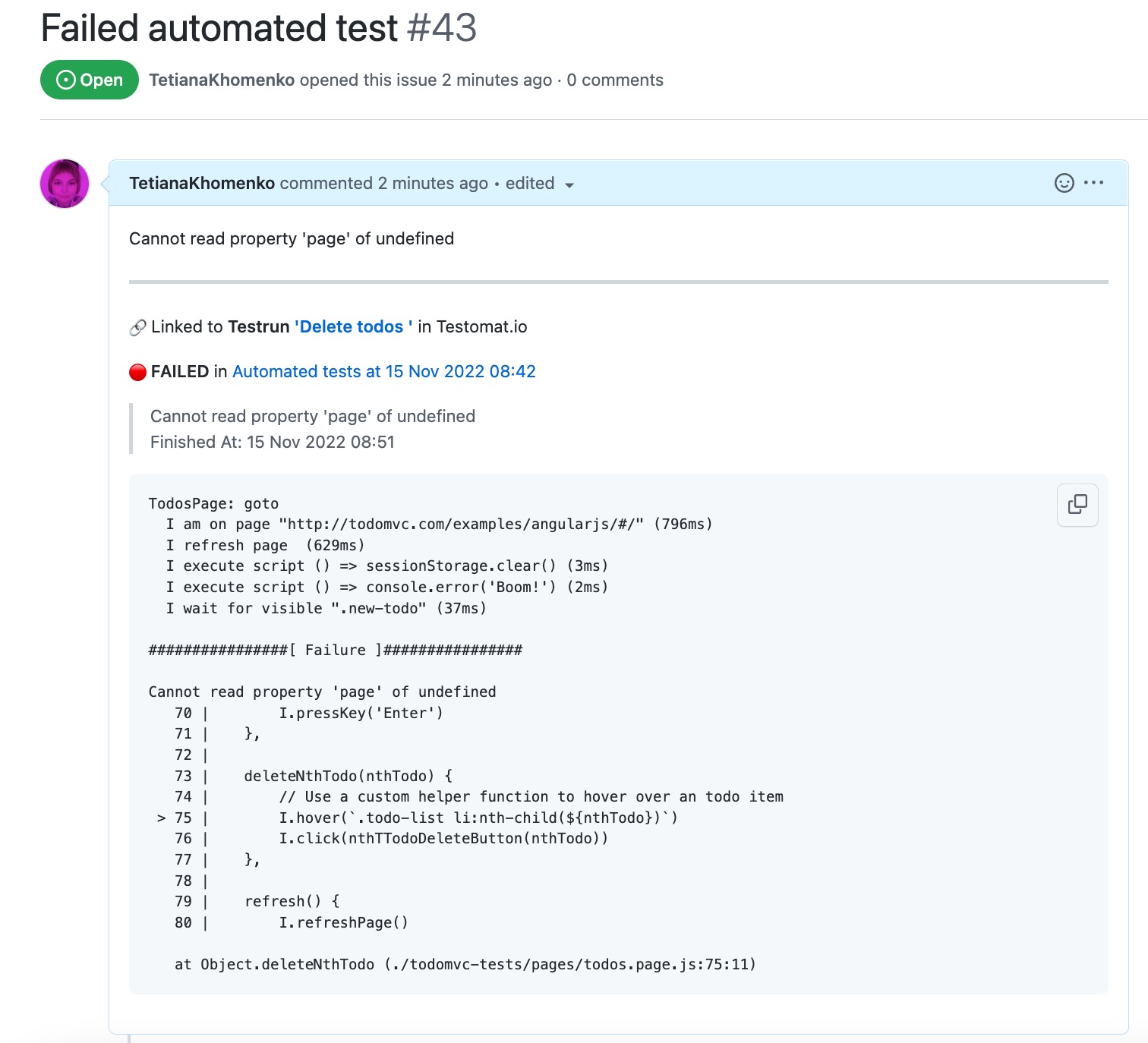Image resolution: width=1148 pixels, height=1043 pixels.
Task: Click the issue title 'Failed automated test'
Action: click(219, 28)
